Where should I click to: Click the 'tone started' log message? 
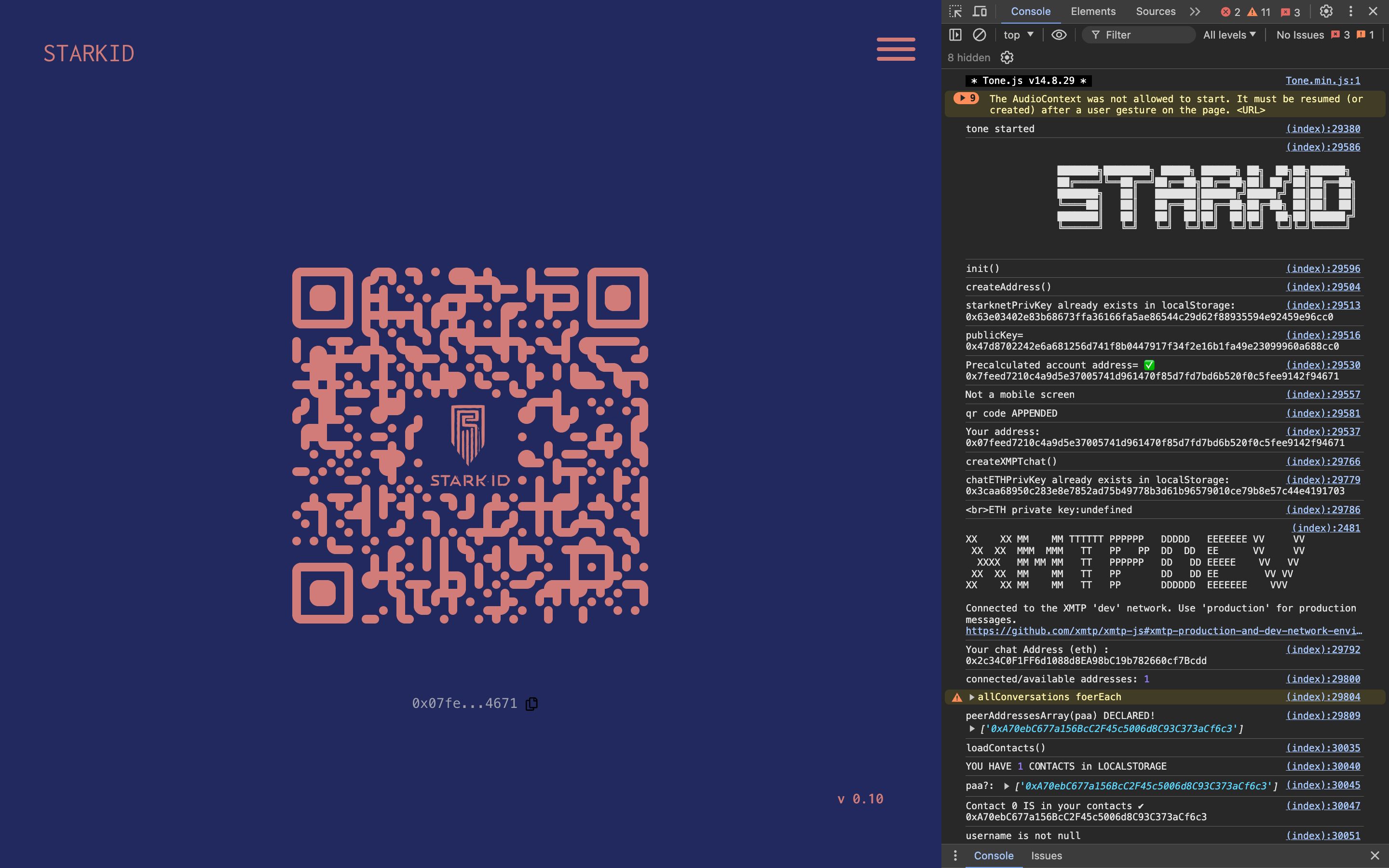coord(1000,129)
